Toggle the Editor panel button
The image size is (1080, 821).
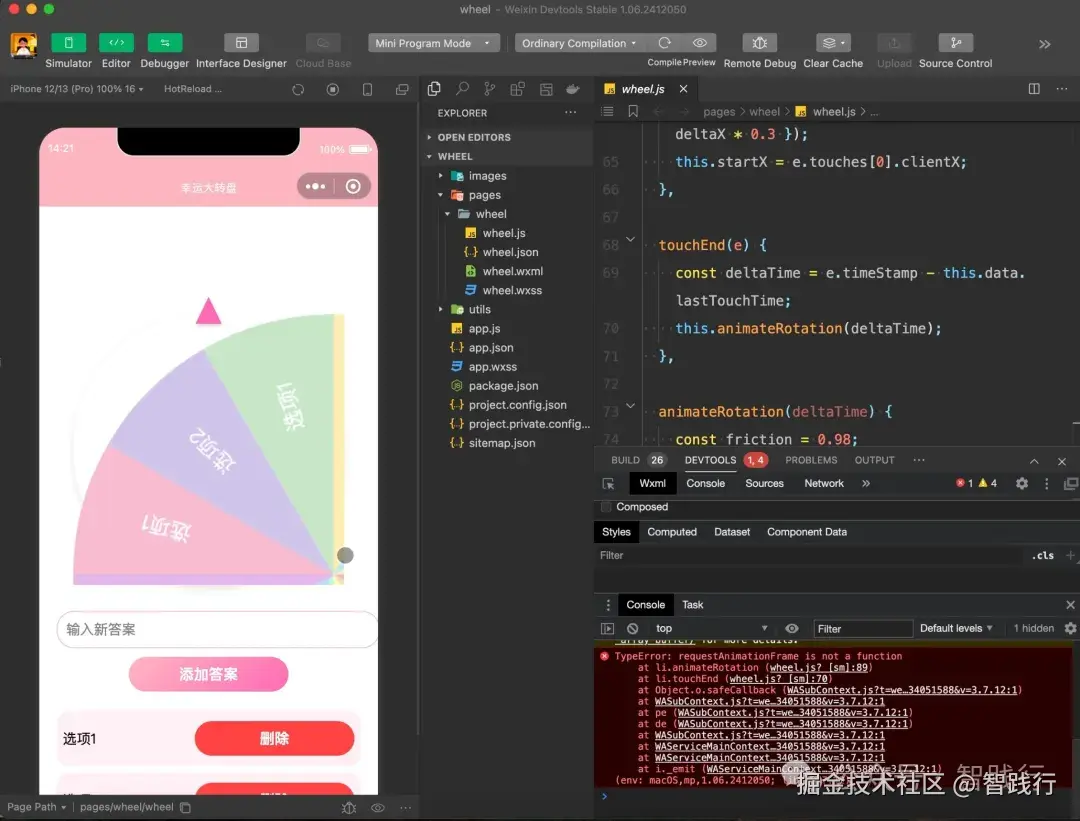point(116,43)
